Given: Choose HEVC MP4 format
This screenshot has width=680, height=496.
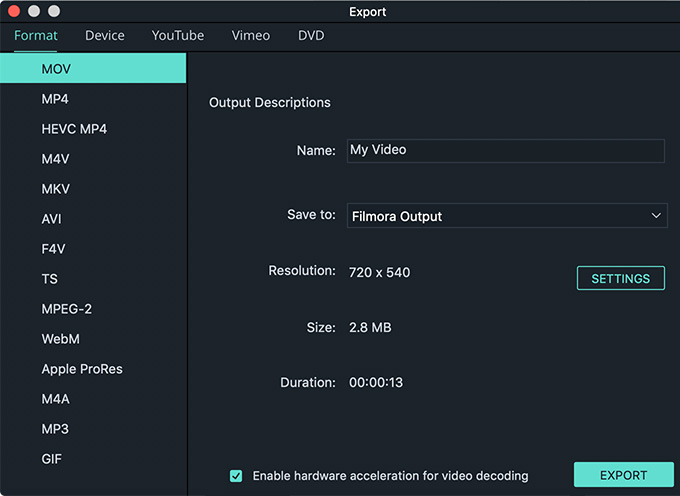Looking at the screenshot, I should tap(93, 129).
